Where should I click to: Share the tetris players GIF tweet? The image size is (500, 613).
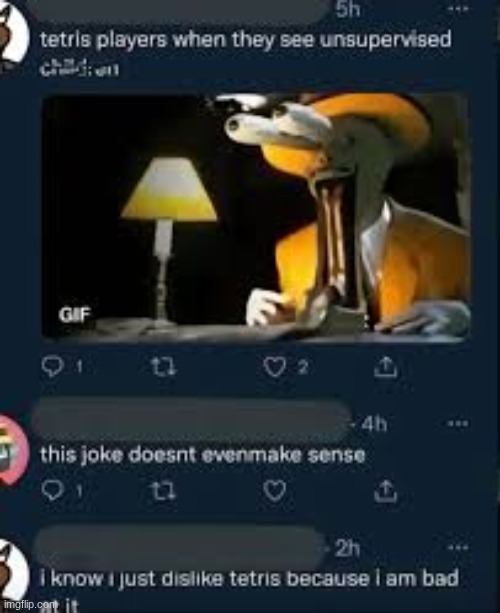[385, 367]
